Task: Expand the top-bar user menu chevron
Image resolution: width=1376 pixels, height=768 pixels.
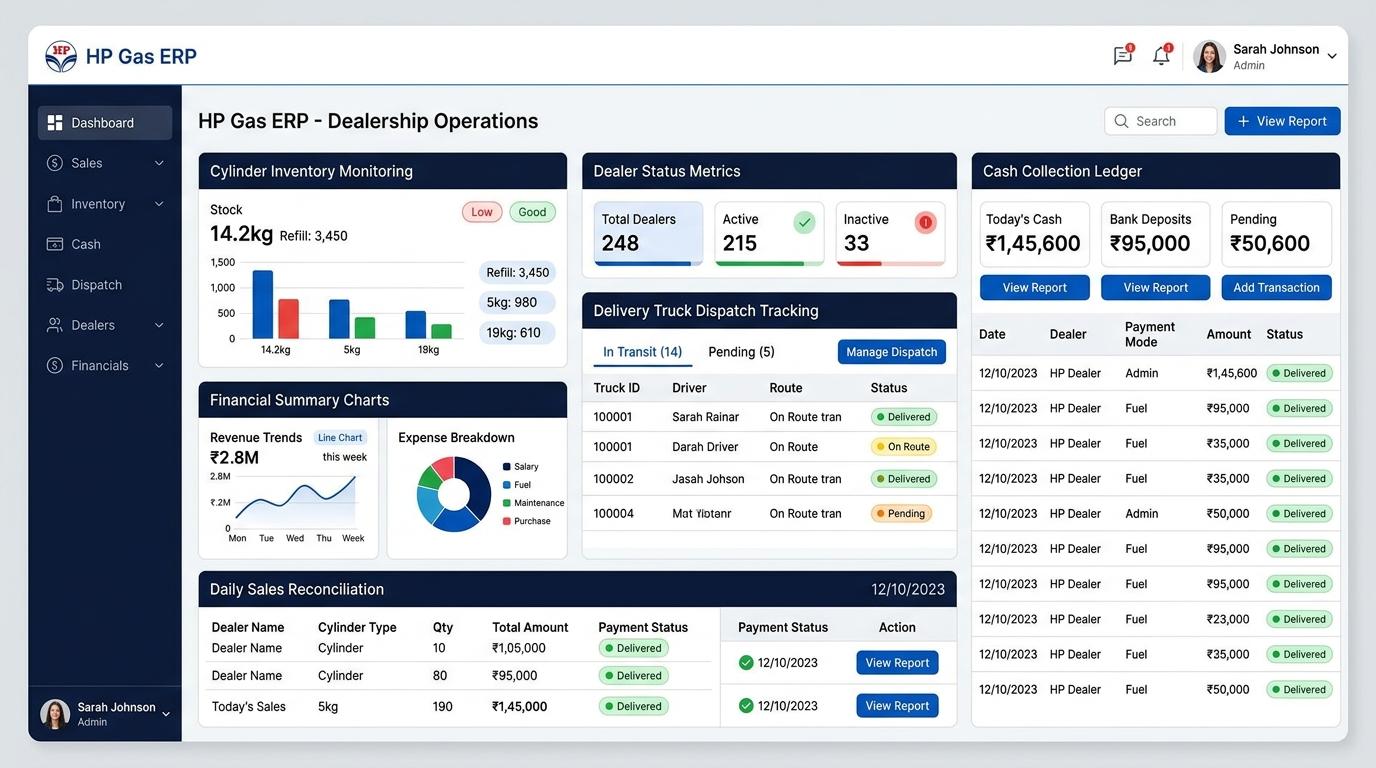Action: point(1332,57)
